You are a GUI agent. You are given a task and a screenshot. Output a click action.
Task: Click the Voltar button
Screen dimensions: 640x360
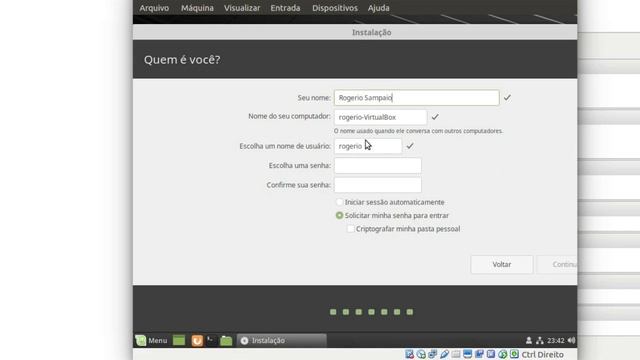[502, 264]
